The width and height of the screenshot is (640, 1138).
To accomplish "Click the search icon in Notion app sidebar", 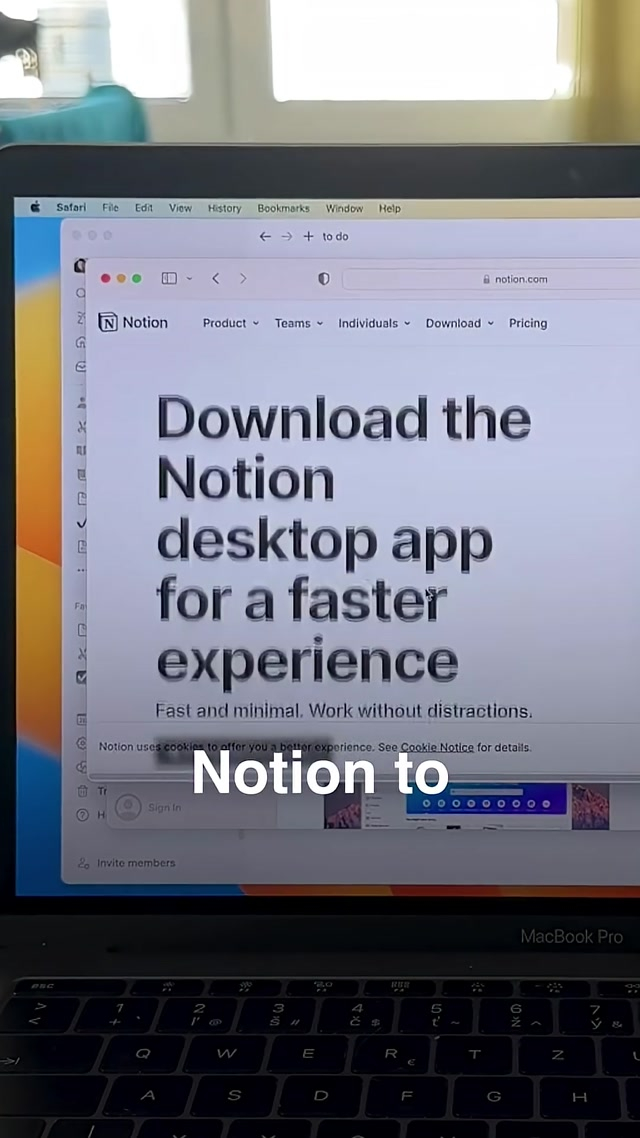I will (81, 293).
